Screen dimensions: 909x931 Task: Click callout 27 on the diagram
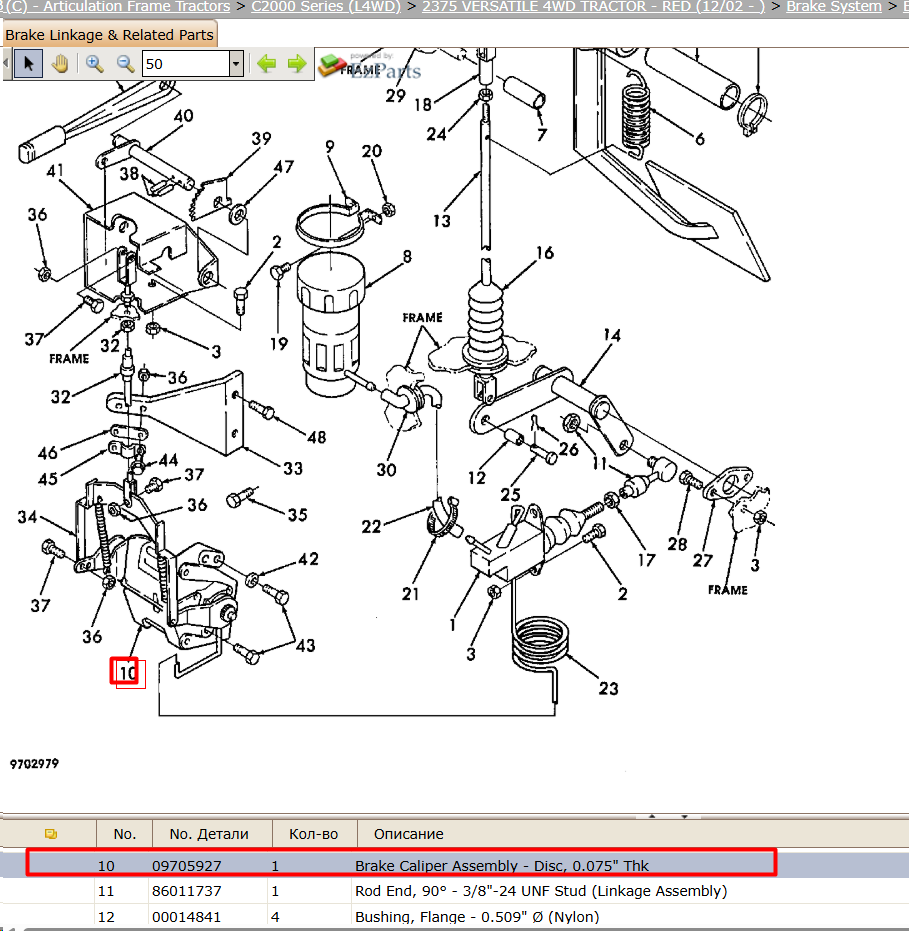point(702,560)
